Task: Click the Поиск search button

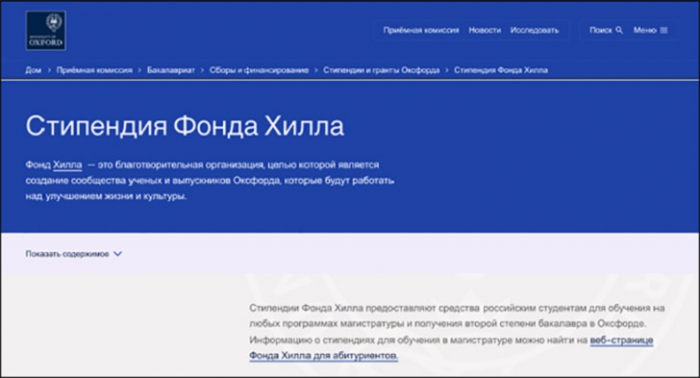Action: pos(606,30)
